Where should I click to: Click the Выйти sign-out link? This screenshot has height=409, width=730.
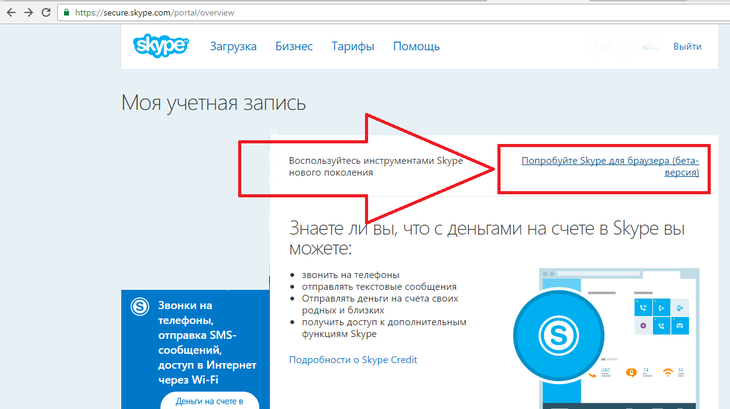687,47
